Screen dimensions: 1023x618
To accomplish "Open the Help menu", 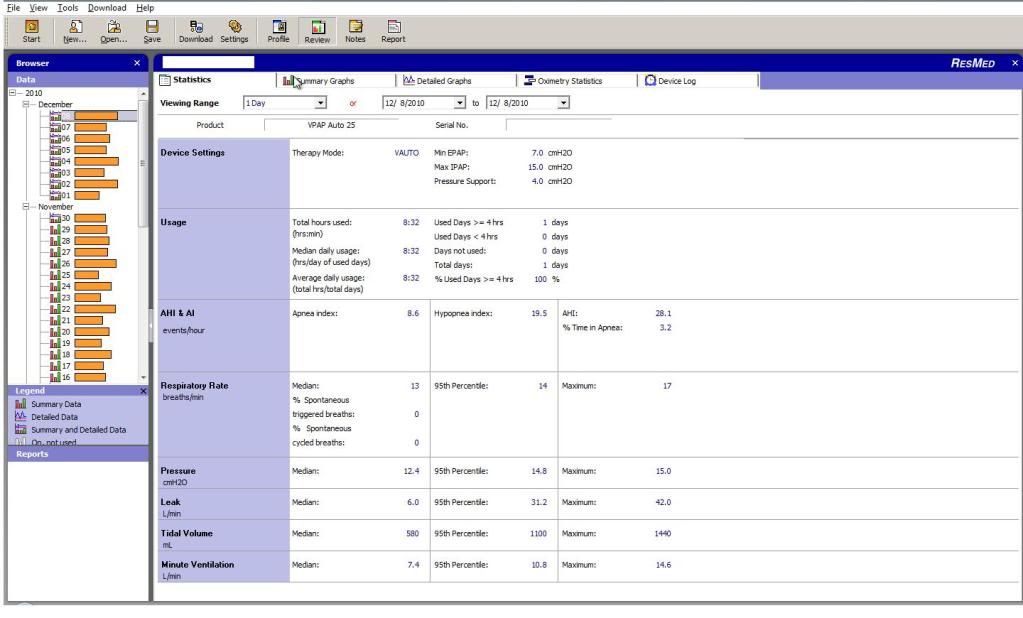I will click(145, 8).
